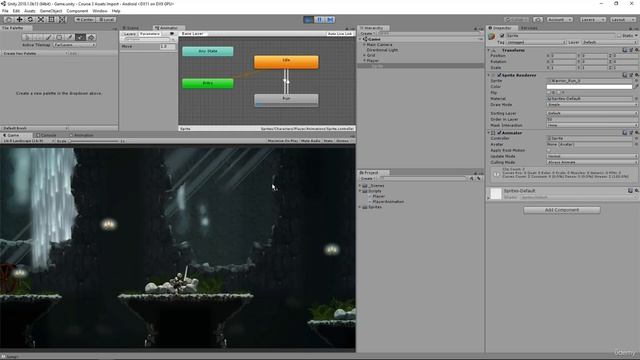Click the cloud services icon

pyautogui.click(x=538, y=19)
